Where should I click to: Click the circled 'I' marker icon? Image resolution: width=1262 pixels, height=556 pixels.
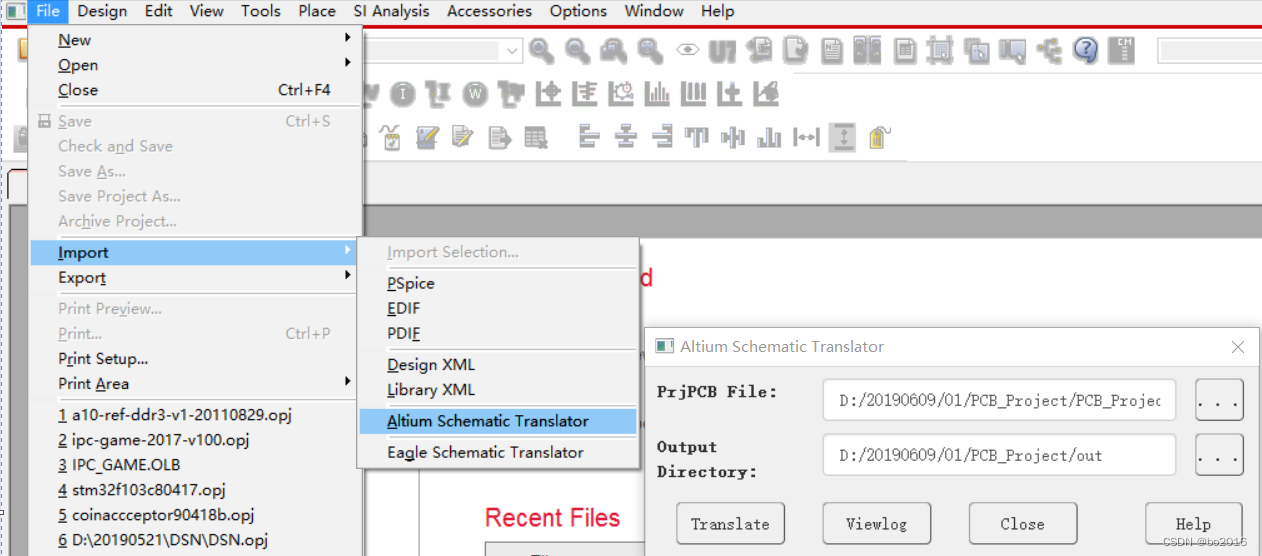403,94
